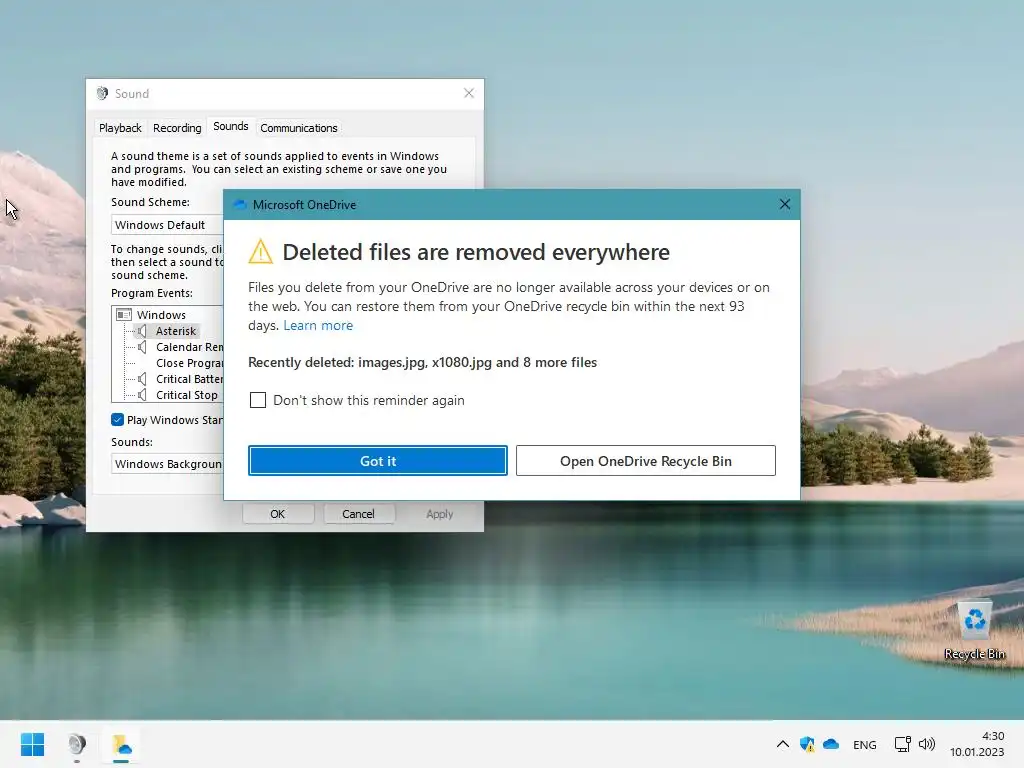Click the Got it button
This screenshot has height=768, width=1024.
[377, 460]
